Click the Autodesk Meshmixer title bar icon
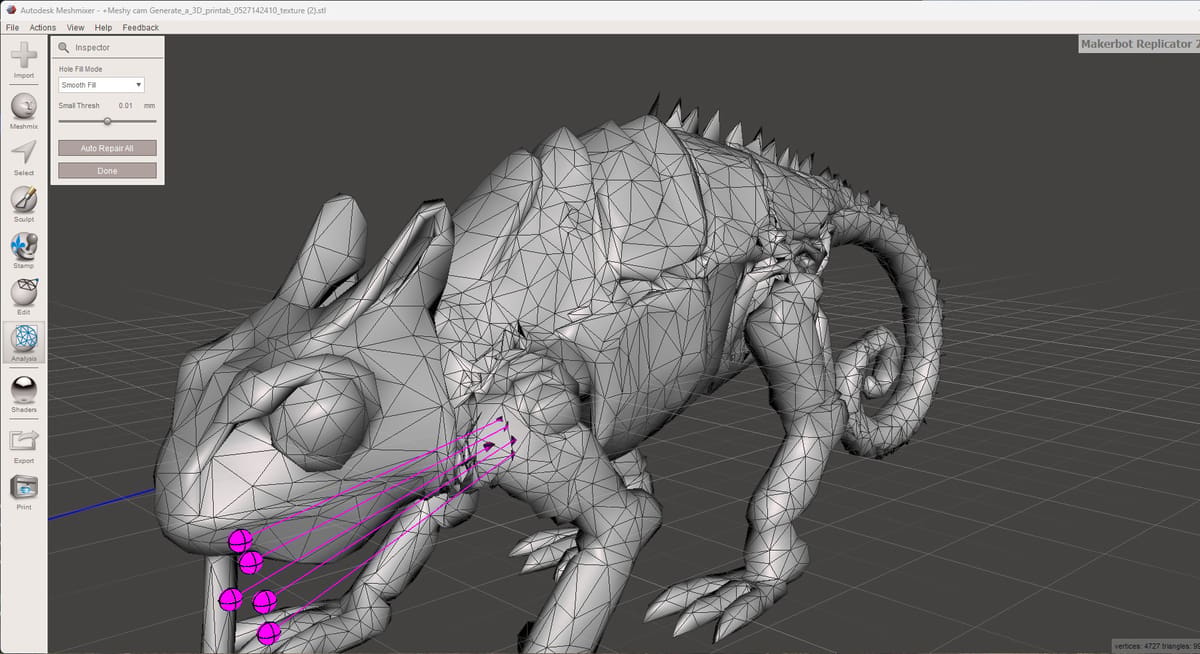This screenshot has width=1200, height=654. coord(9,10)
